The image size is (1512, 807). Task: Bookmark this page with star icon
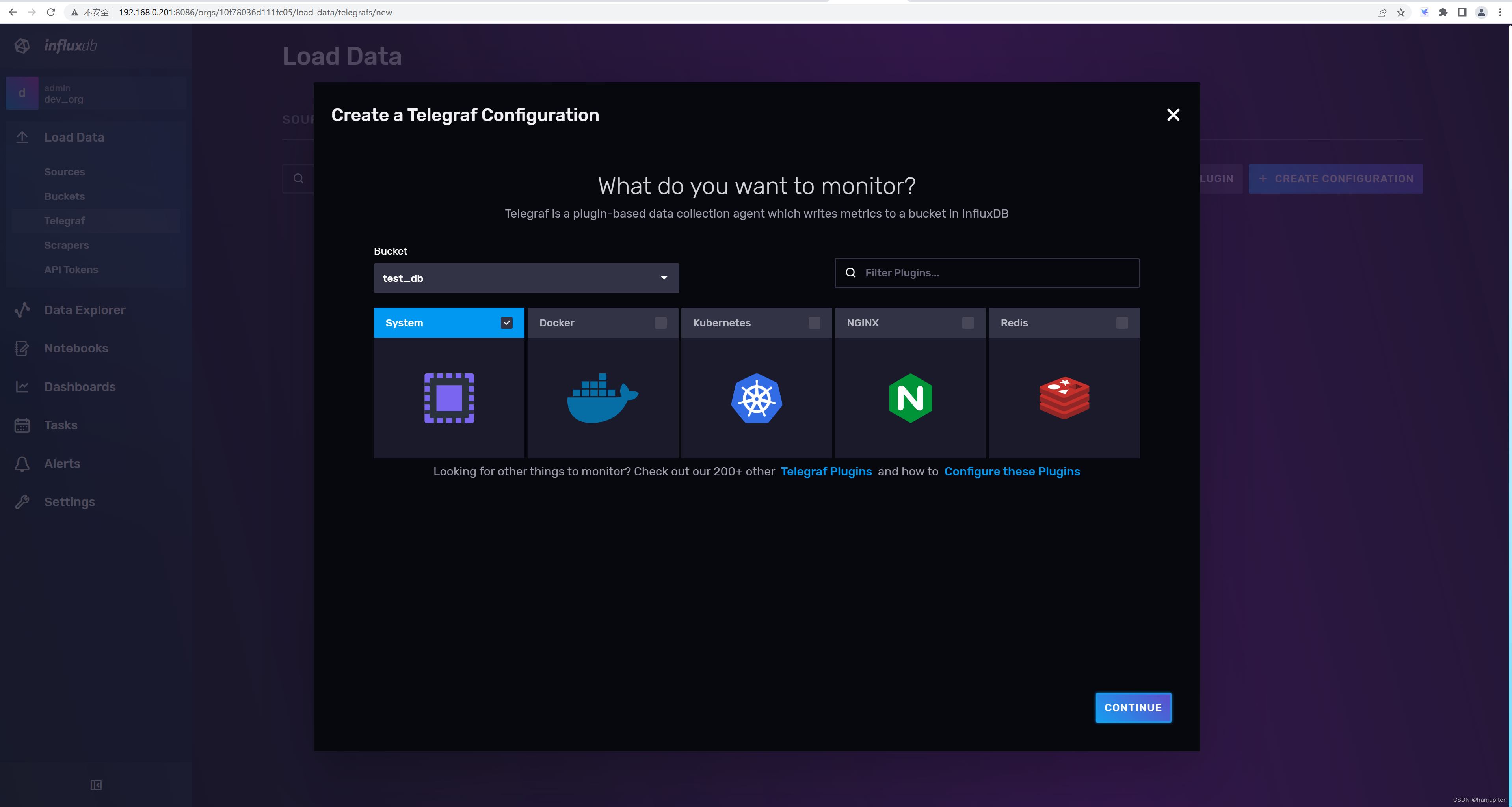[x=1401, y=12]
